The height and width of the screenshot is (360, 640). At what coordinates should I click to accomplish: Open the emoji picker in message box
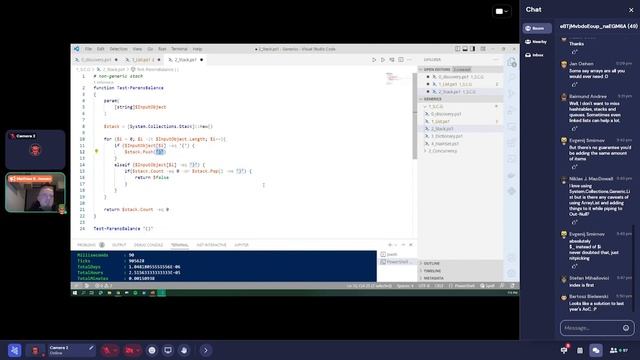point(626,328)
